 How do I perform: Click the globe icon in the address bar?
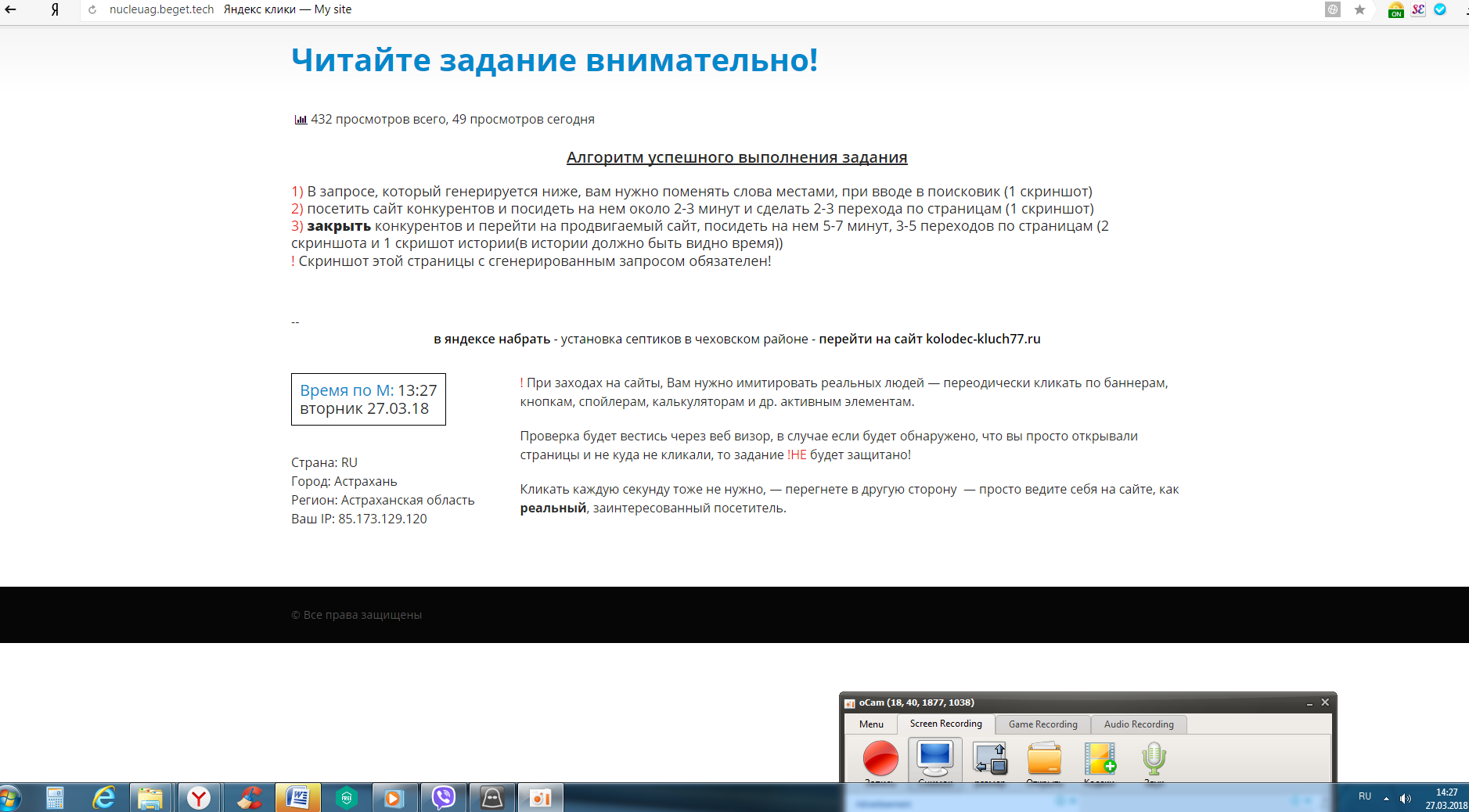[x=1332, y=9]
